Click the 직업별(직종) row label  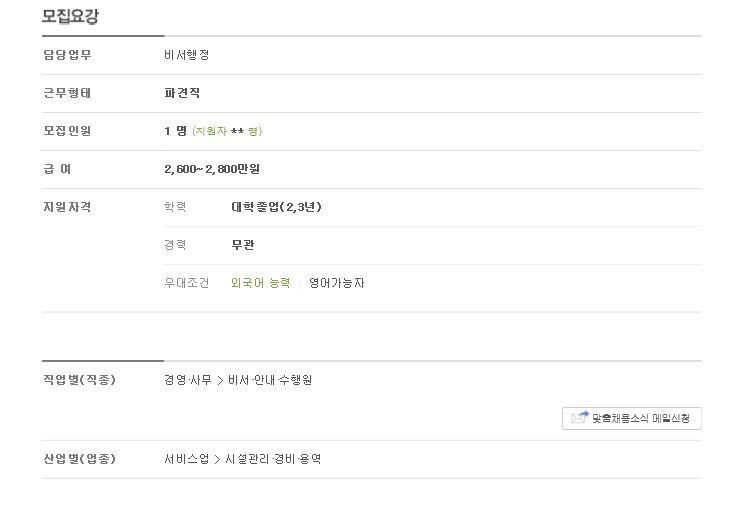point(79,380)
